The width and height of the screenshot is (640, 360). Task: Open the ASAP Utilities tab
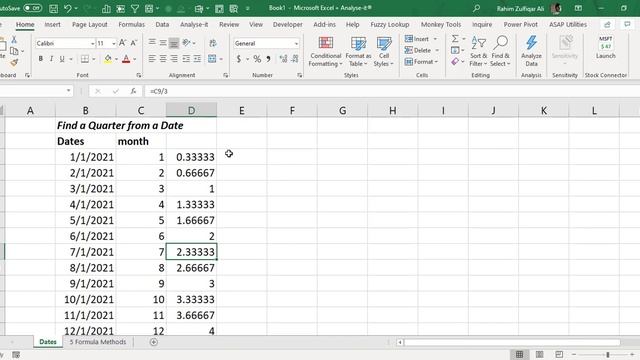568,24
